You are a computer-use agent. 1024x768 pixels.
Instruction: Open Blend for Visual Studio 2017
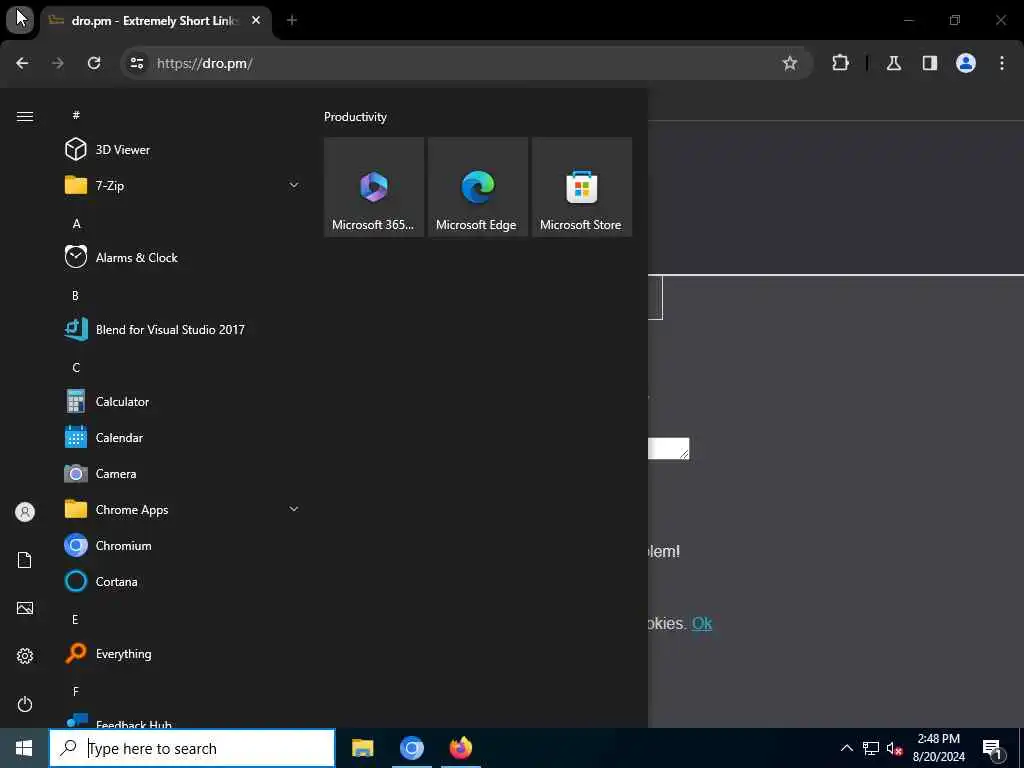click(x=182, y=329)
